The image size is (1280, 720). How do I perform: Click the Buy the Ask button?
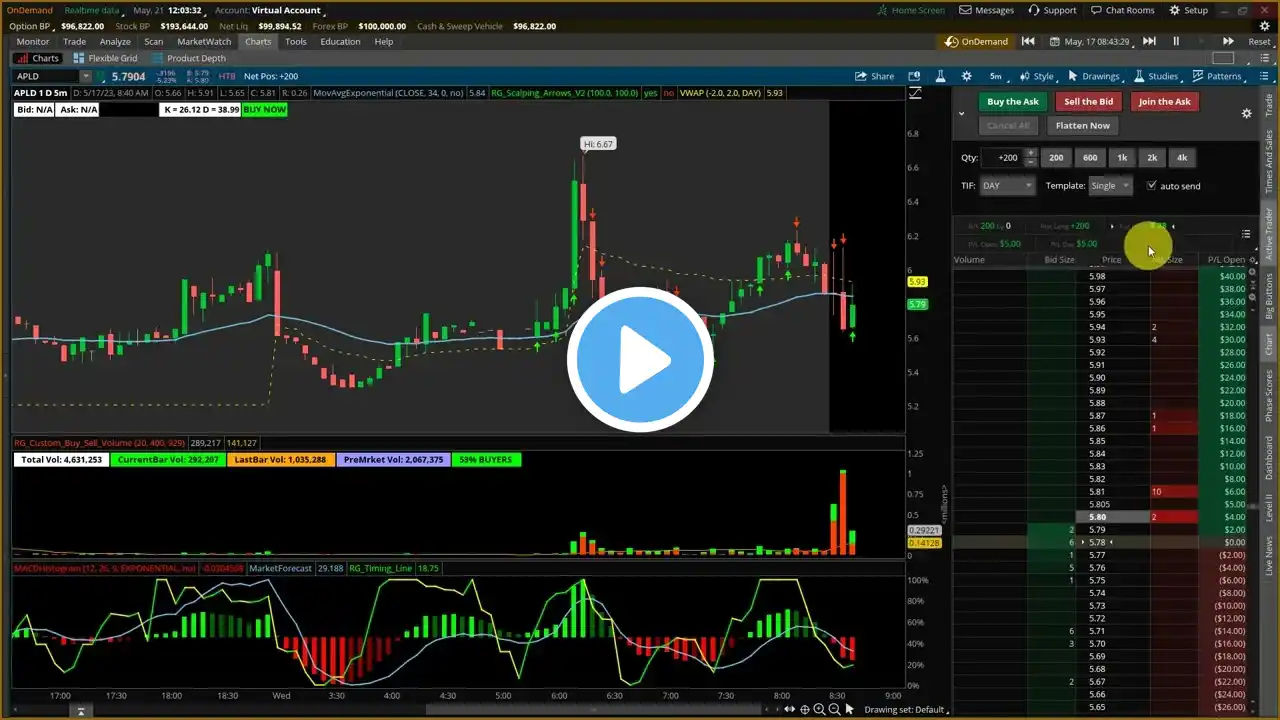pos(1013,101)
